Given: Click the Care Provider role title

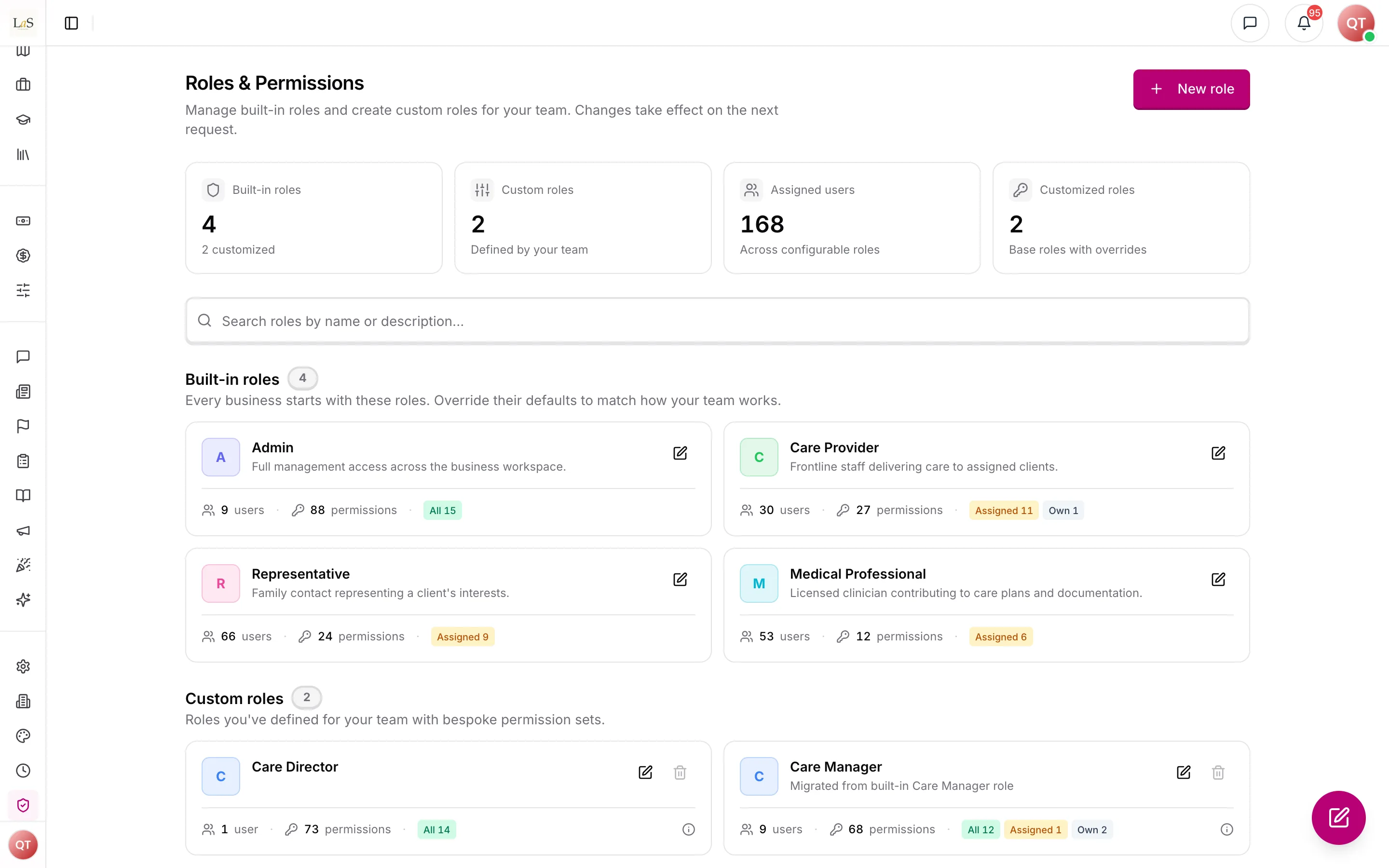Looking at the screenshot, I should [x=834, y=448].
